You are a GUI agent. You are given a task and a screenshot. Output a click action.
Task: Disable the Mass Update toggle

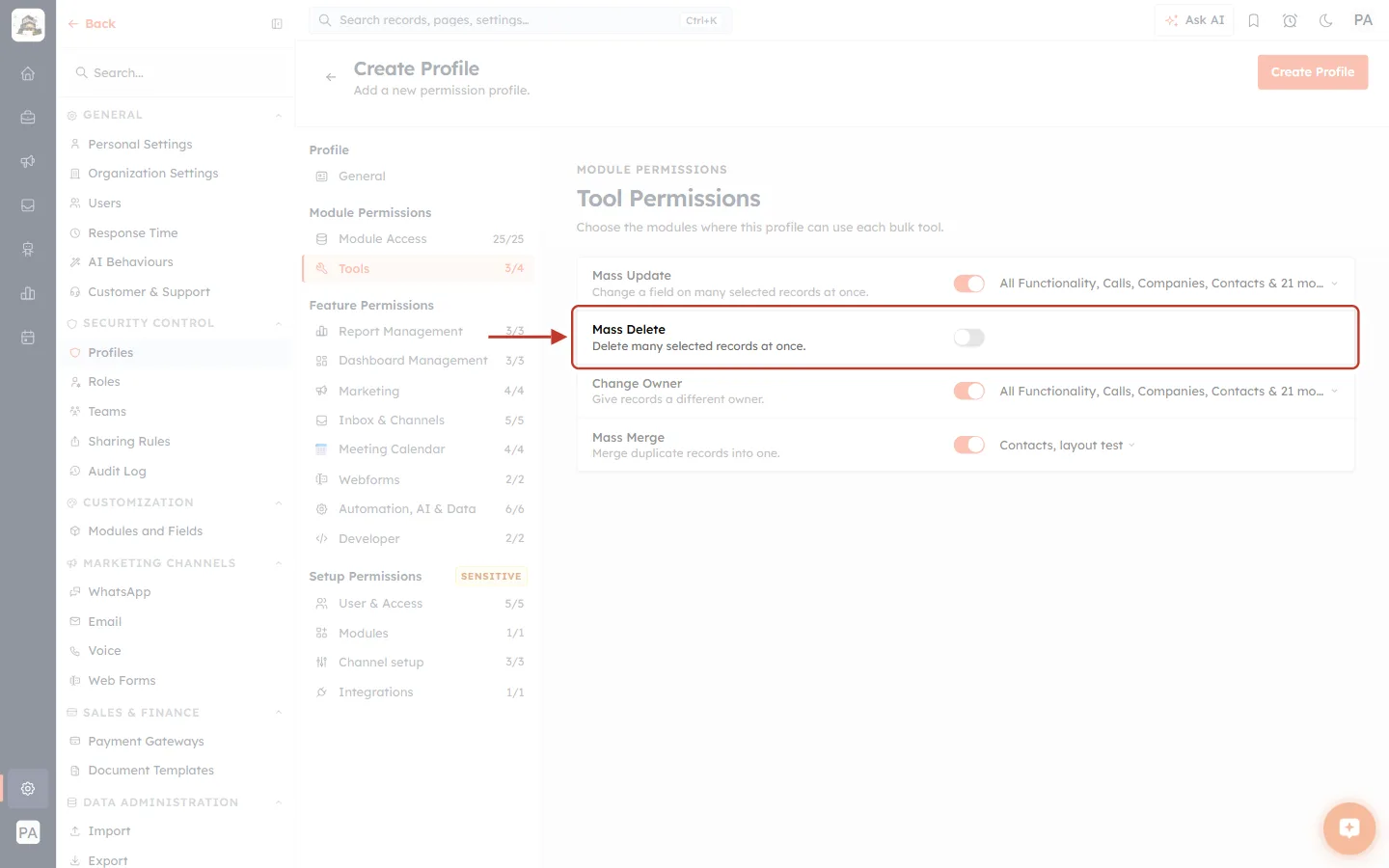click(969, 284)
